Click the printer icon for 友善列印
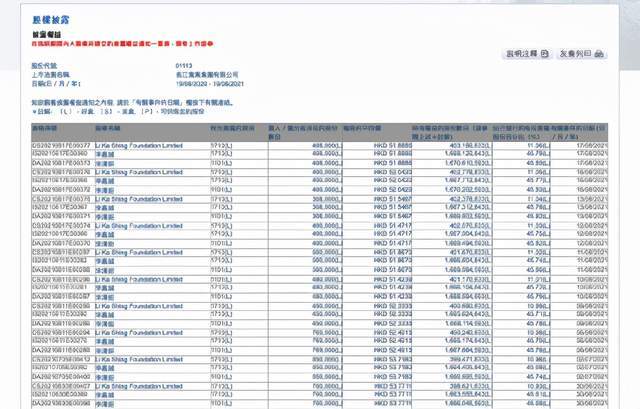This screenshot has width=640, height=409. pos(598,53)
